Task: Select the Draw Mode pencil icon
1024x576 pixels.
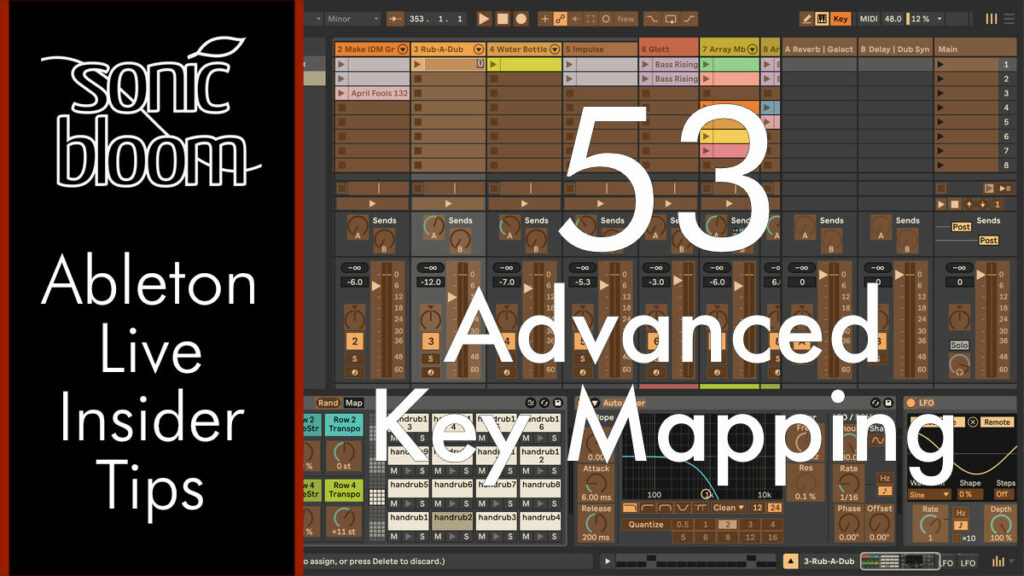Action: click(x=806, y=17)
